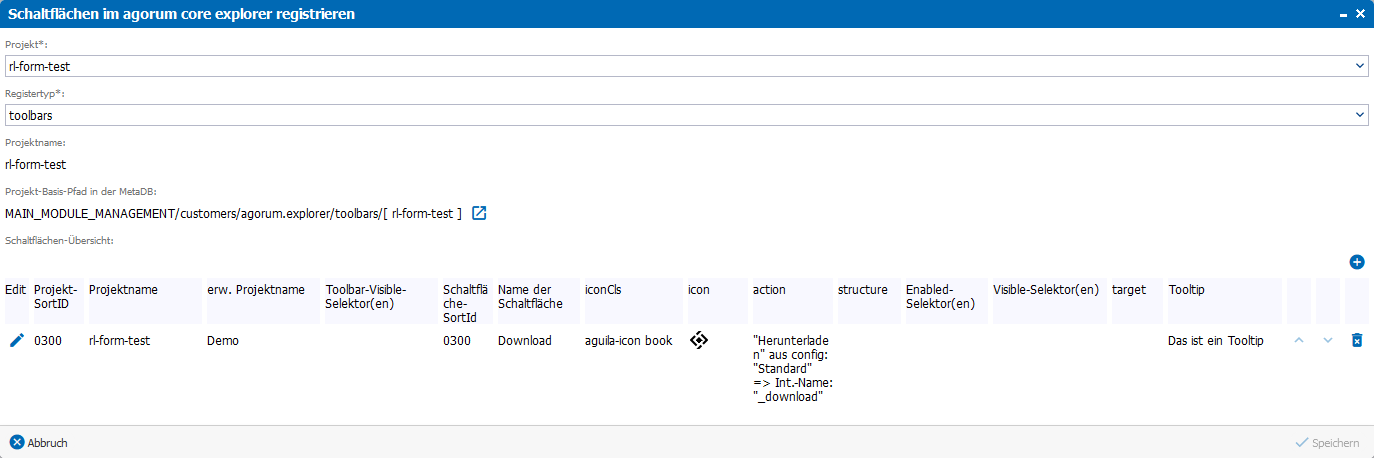Add a new button with the plus icon
Image resolution: width=1374 pixels, height=458 pixels.
point(1357,262)
